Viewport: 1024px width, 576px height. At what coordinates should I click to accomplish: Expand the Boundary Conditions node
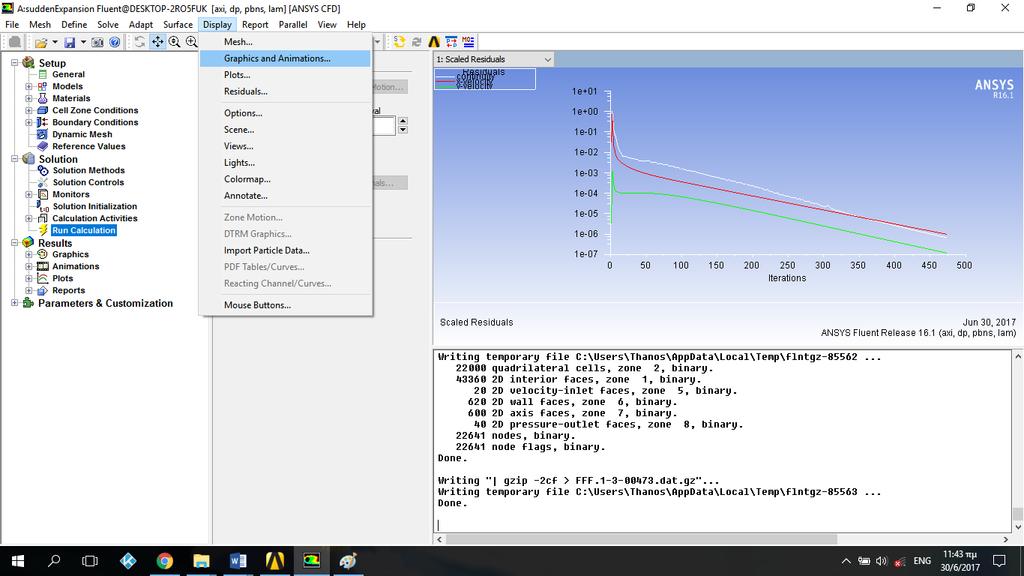click(29, 122)
